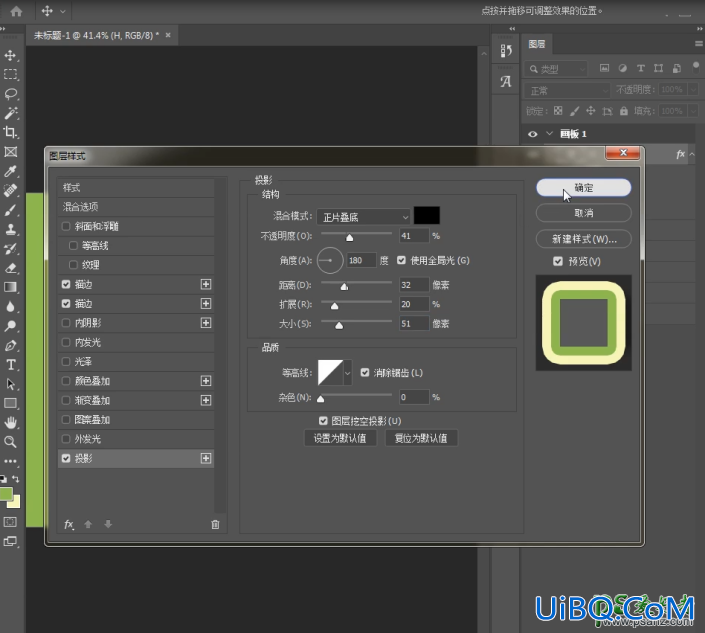Select 样式 in the Layer Style list
The height and width of the screenshot is (633, 705).
tap(136, 187)
